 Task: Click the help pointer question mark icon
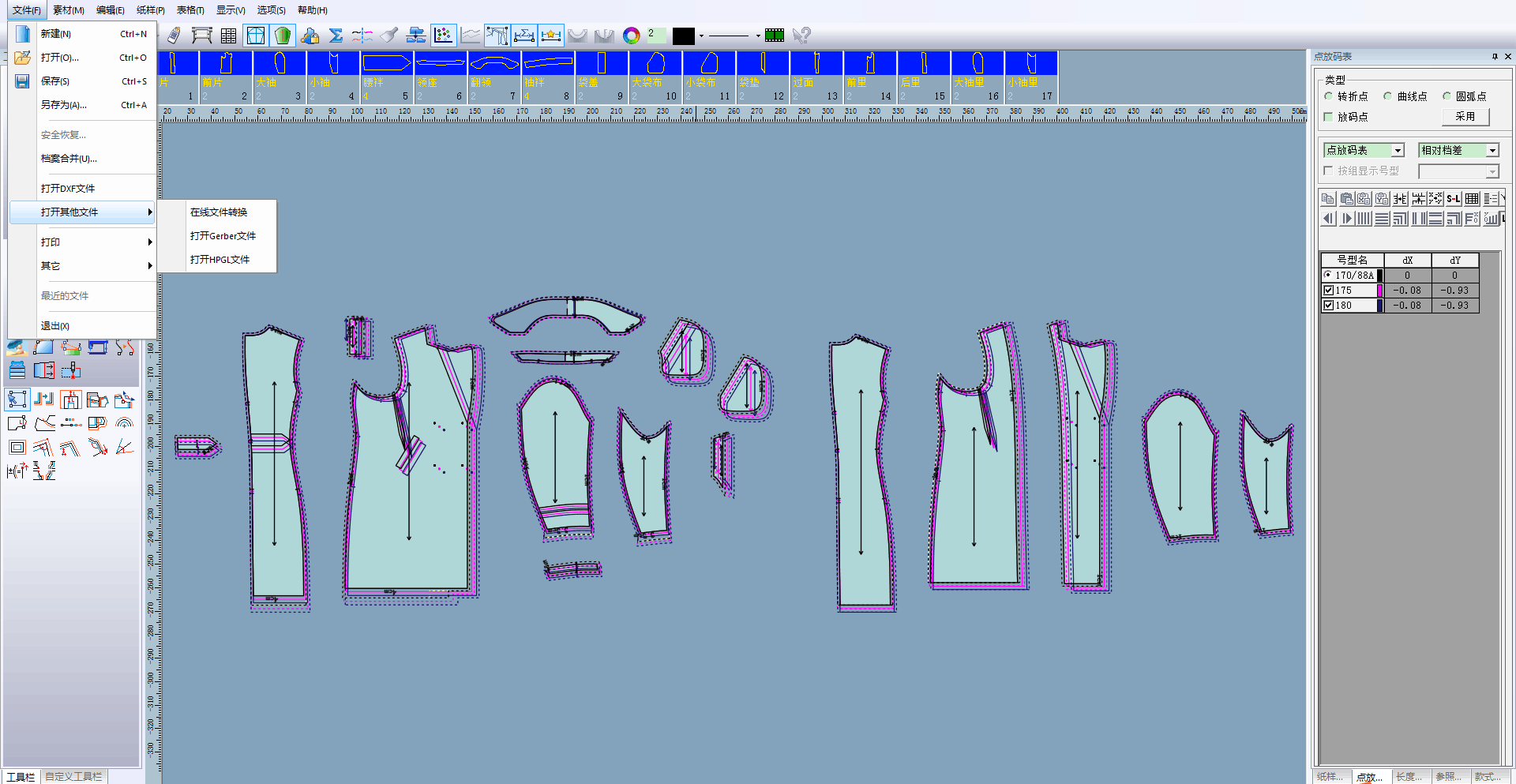(801, 36)
